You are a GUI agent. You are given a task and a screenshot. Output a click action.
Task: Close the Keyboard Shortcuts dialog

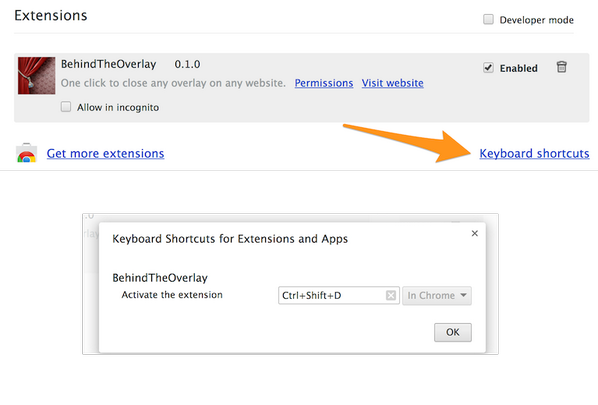pos(474,233)
